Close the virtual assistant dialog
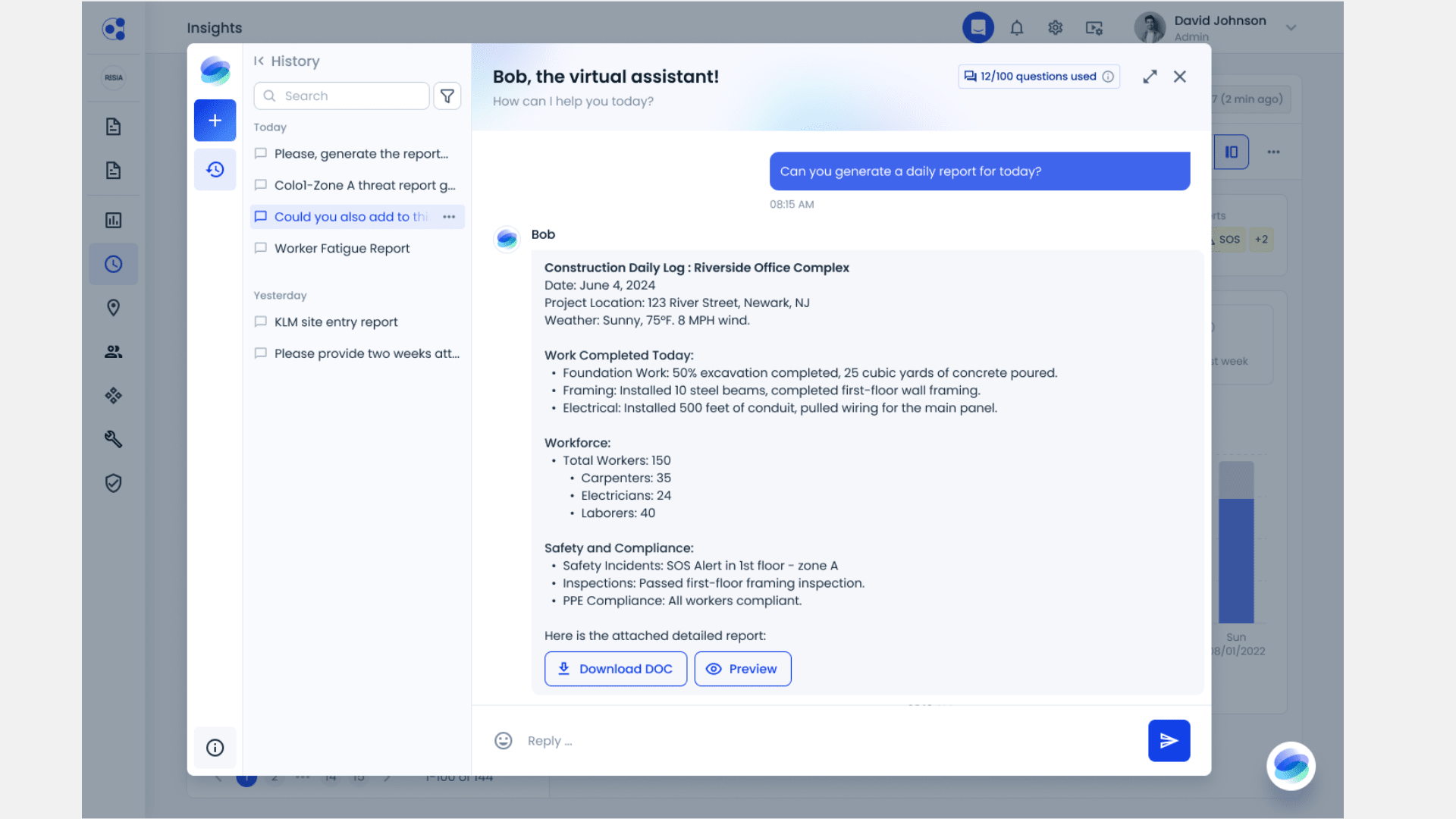Viewport: 1456px width, 819px height. (x=1179, y=77)
